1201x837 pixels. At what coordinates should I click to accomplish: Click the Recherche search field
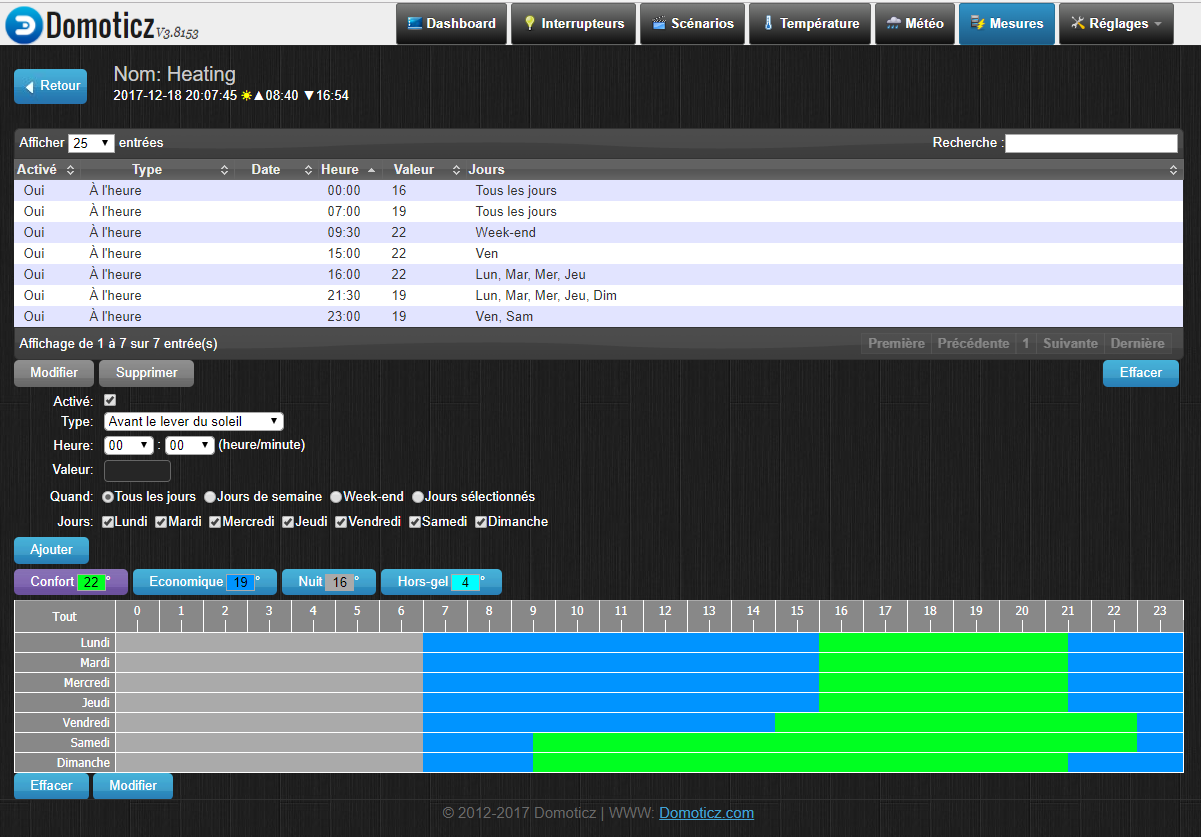[1091, 143]
